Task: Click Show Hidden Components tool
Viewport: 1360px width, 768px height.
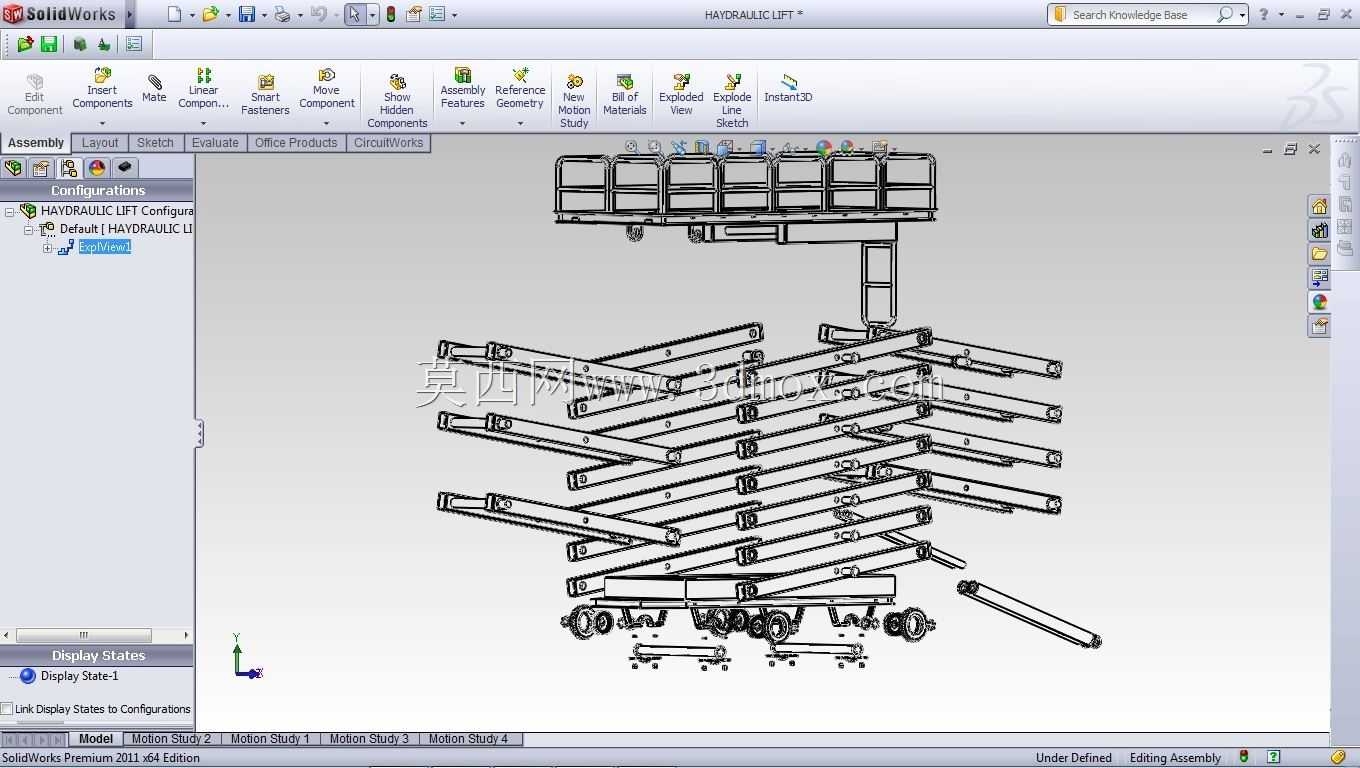Action: pyautogui.click(x=397, y=101)
